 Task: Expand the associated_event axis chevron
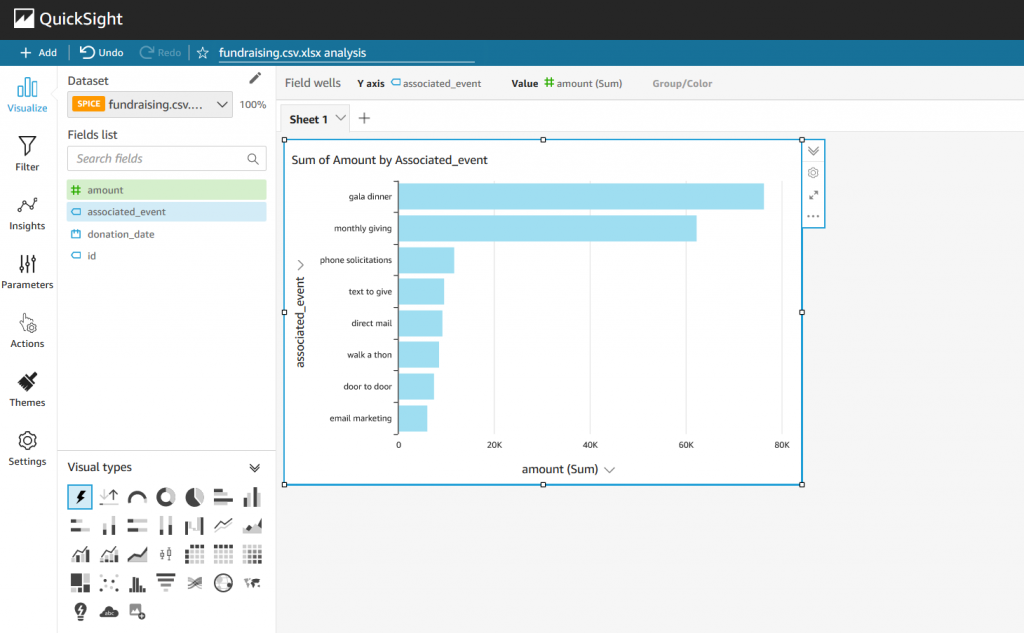(x=300, y=265)
